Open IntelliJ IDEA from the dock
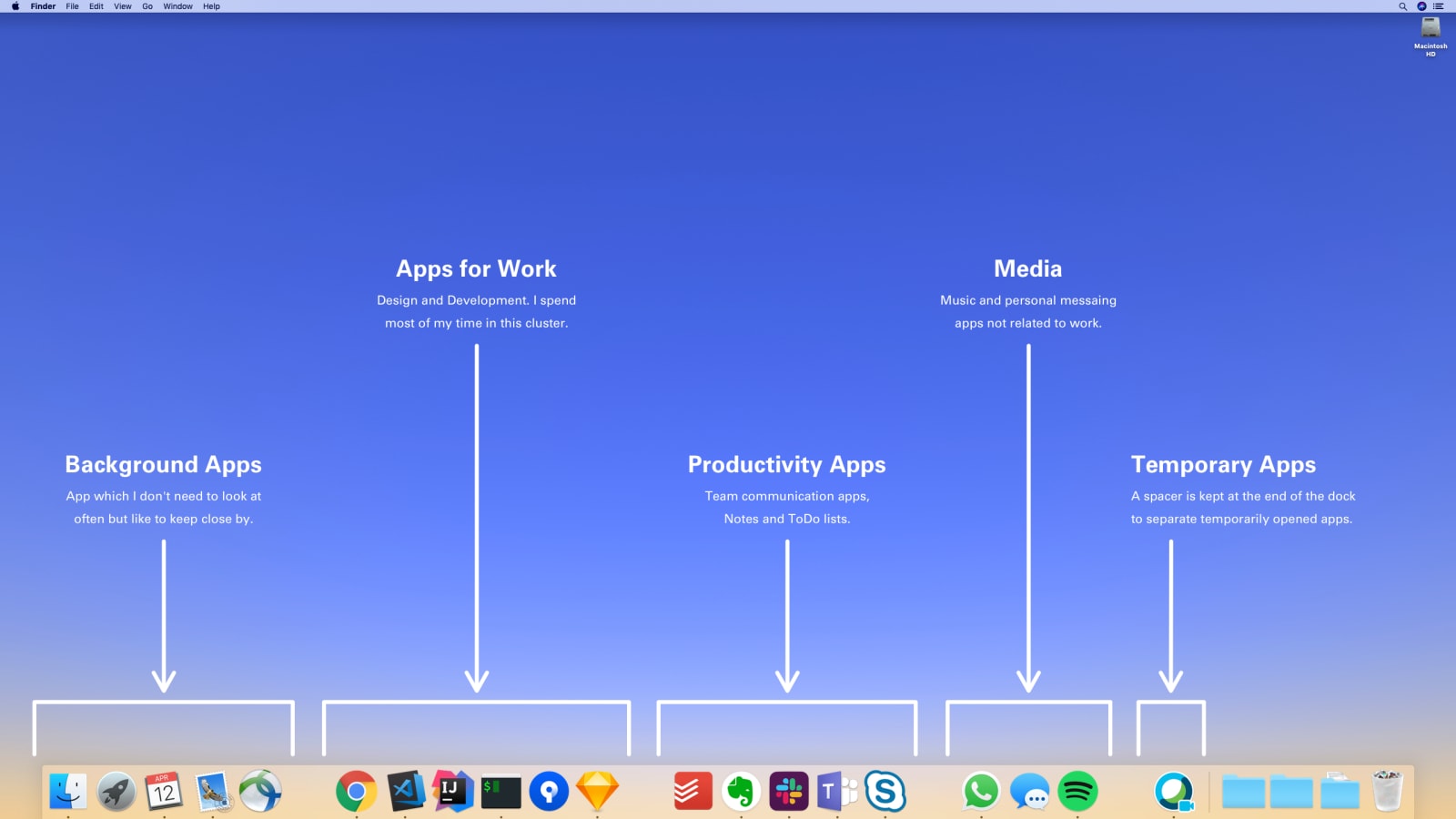Image resolution: width=1456 pixels, height=819 pixels. click(452, 792)
